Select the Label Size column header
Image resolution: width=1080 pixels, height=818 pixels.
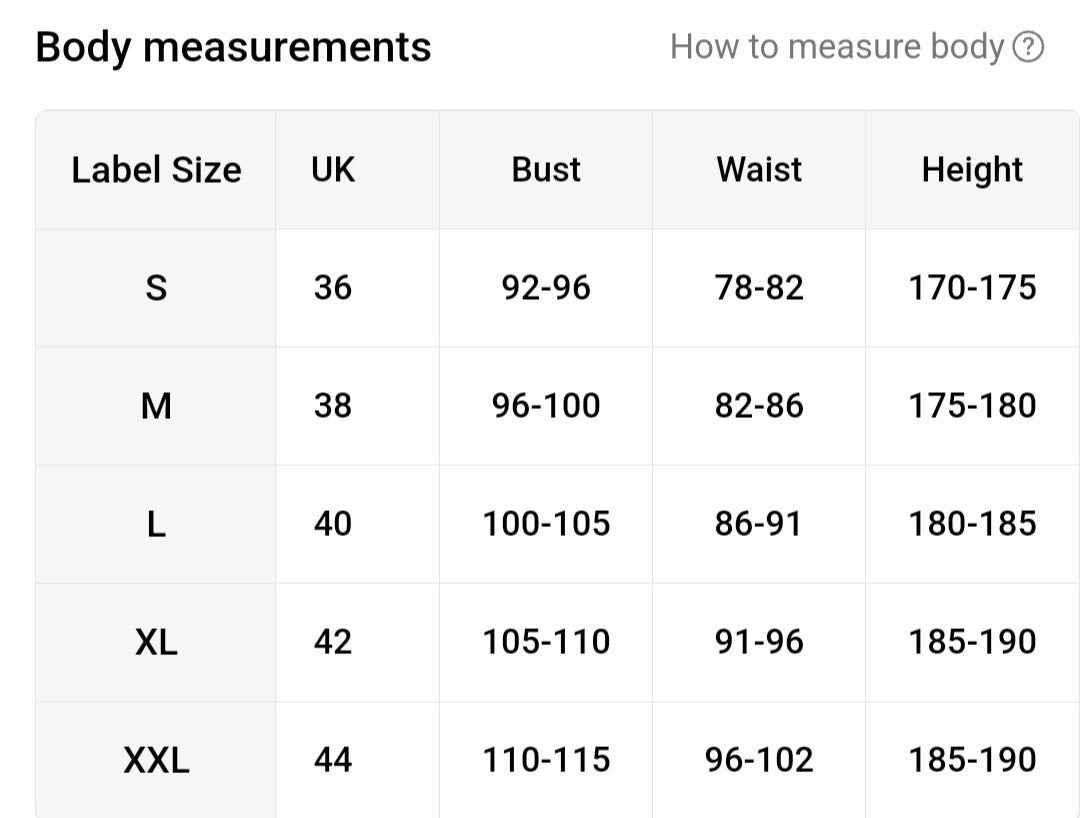(156, 170)
